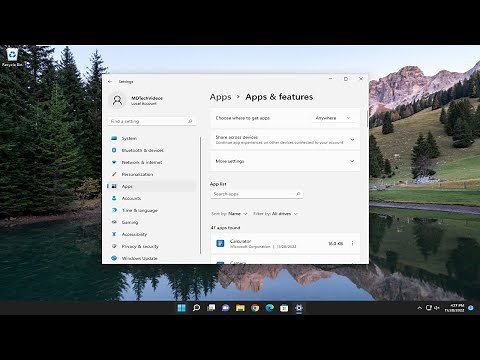The width and height of the screenshot is (480, 360).
Task: Click the Calculator entry name text
Action: (x=240, y=241)
